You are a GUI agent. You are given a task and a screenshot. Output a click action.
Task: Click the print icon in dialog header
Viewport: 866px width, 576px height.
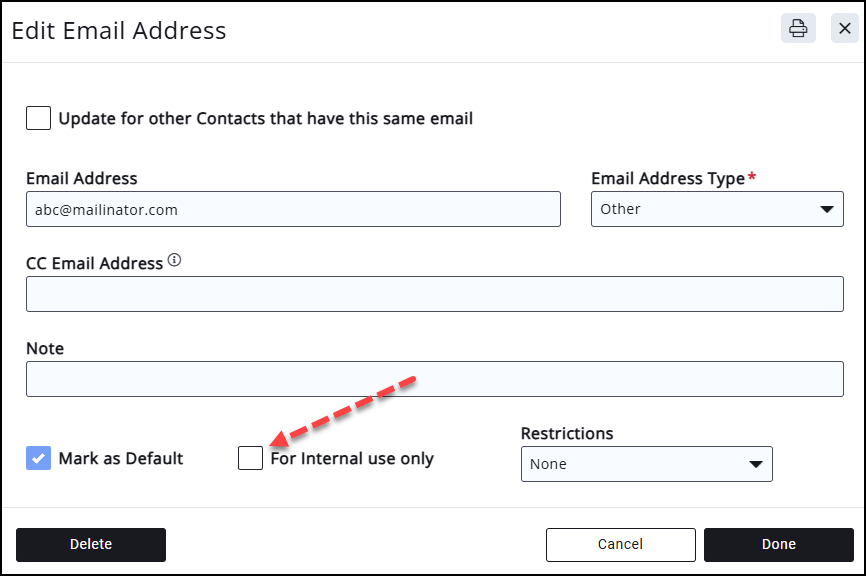pyautogui.click(x=798, y=28)
